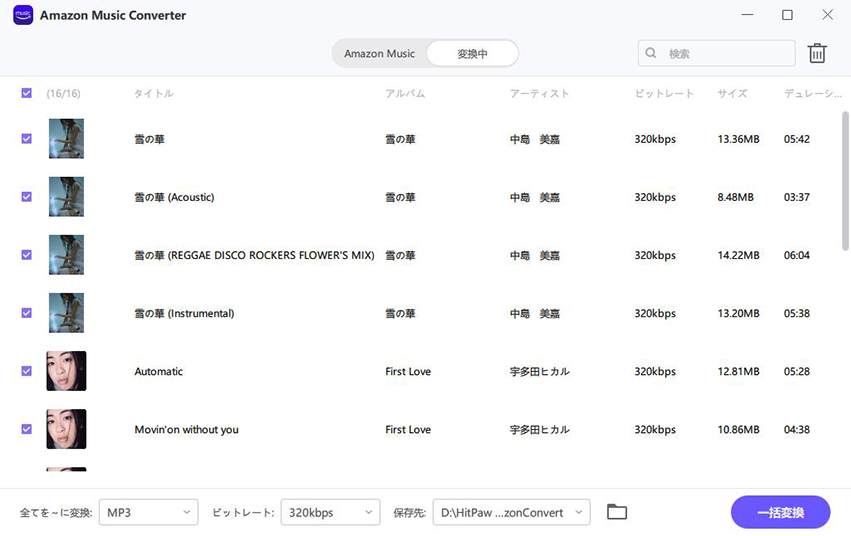
Task: Click the Movin'on without you cover thumbnail
Action: (x=66, y=429)
